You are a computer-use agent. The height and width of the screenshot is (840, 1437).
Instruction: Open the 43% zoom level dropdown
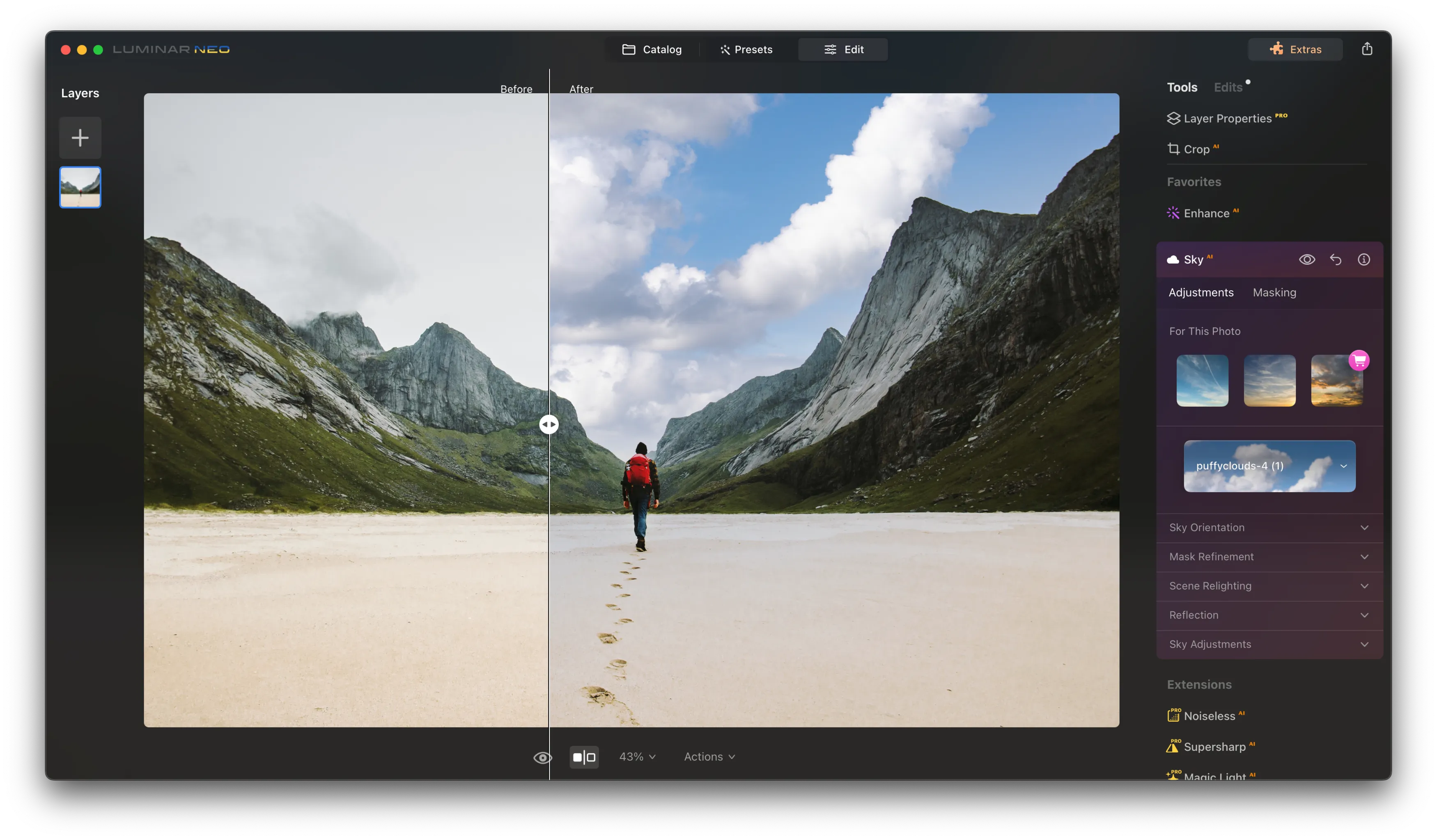coord(637,757)
